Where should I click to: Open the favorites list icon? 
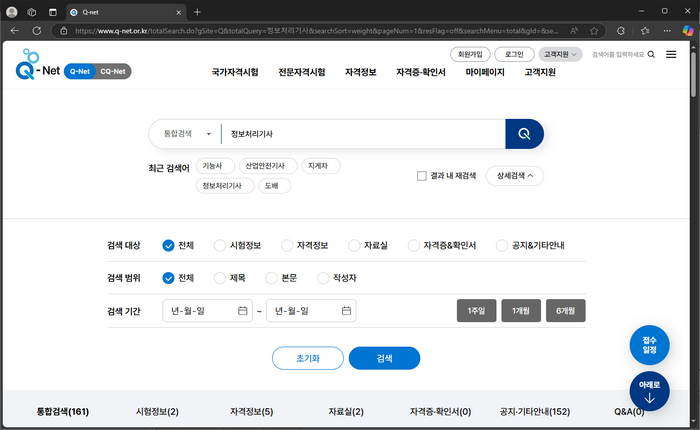click(645, 31)
